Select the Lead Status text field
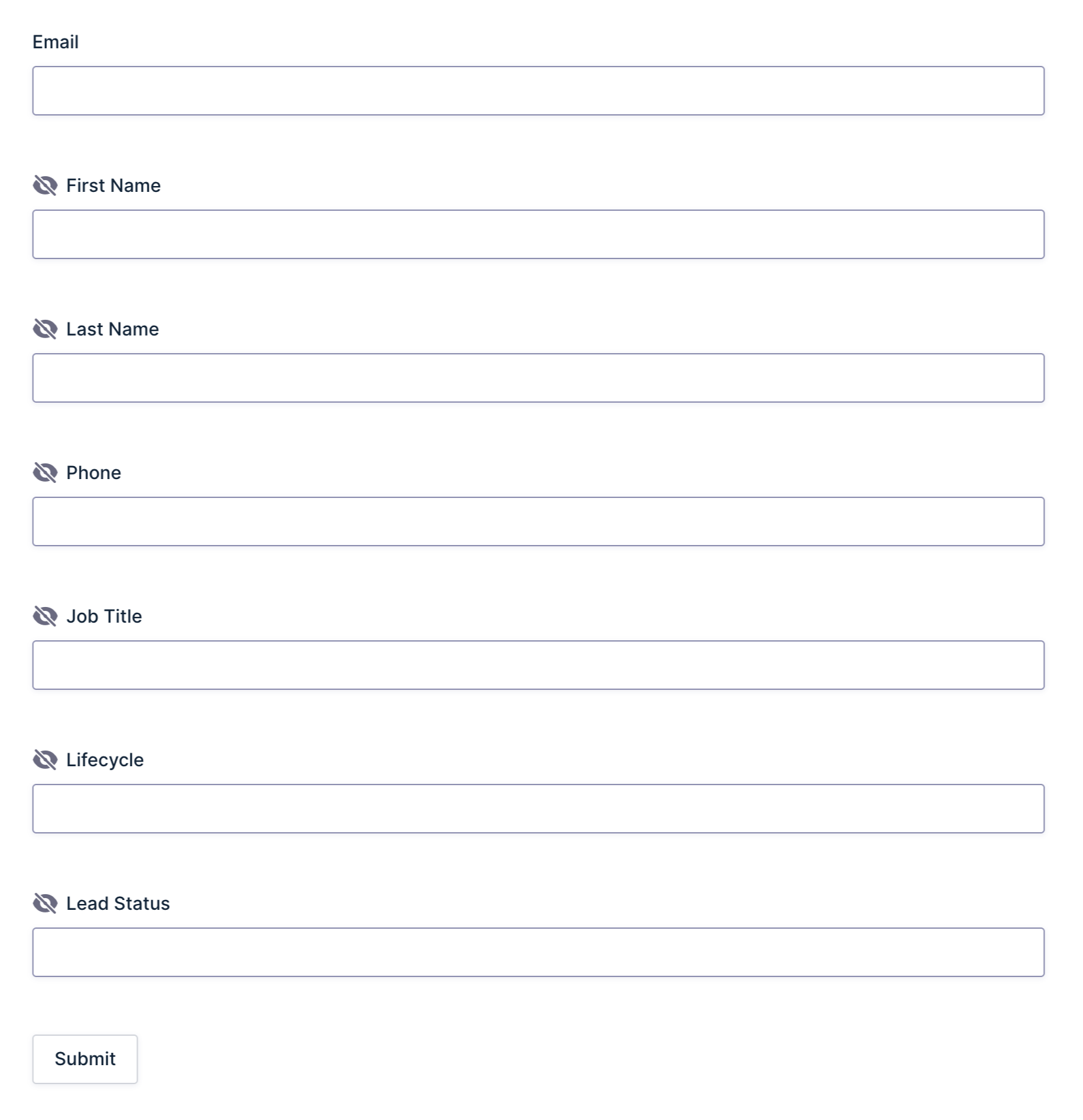 (538, 952)
